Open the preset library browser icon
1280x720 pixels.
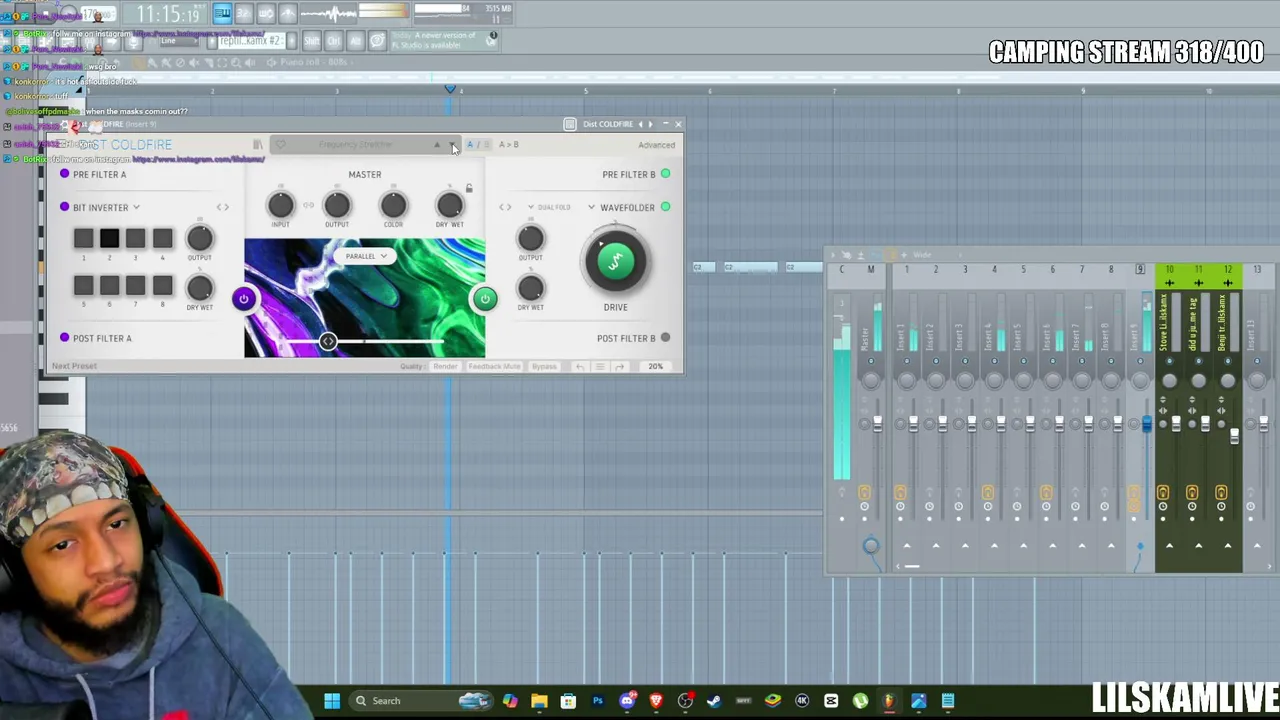(258, 145)
